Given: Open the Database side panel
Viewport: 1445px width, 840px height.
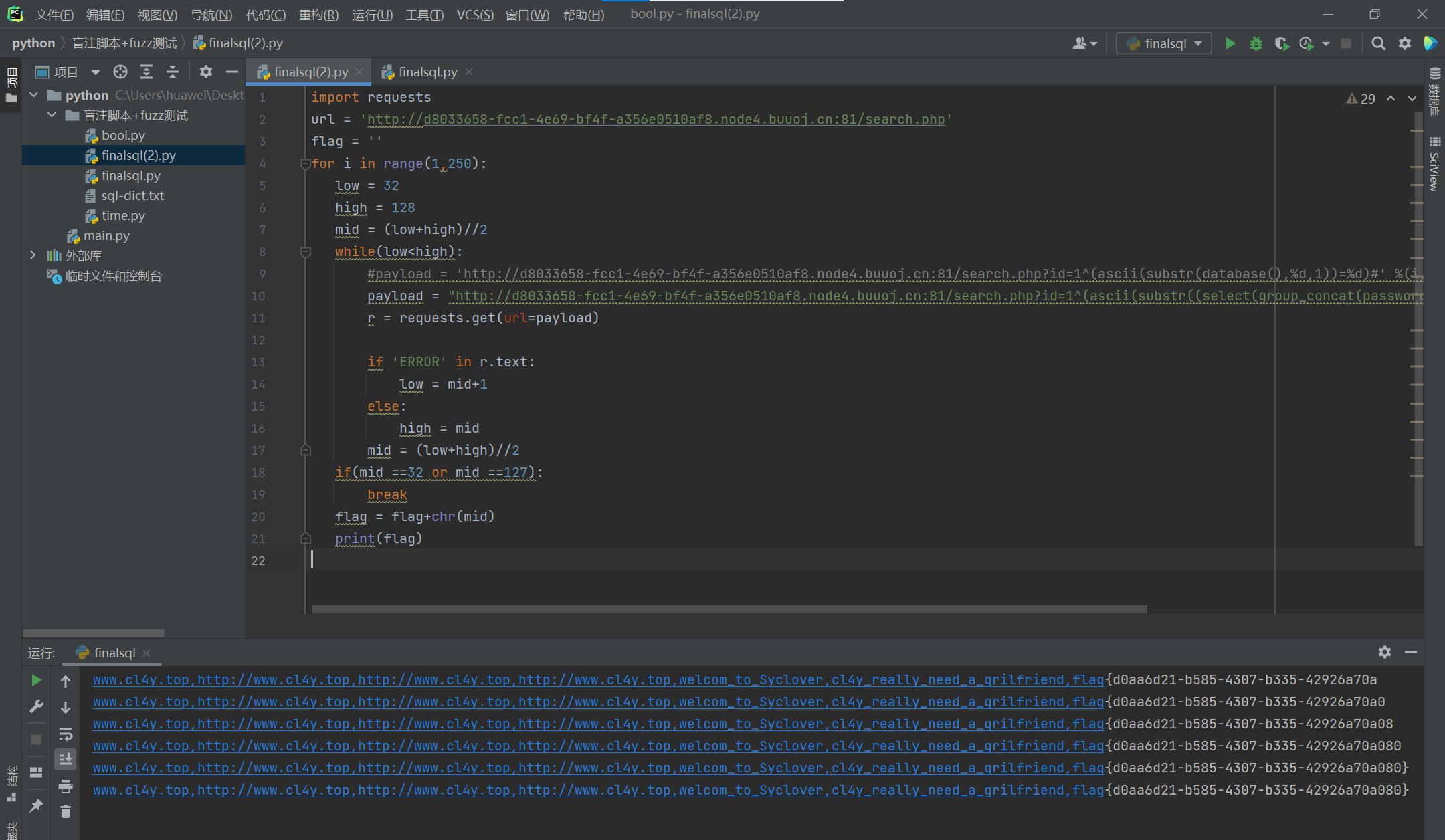Looking at the screenshot, I should click(x=1434, y=91).
